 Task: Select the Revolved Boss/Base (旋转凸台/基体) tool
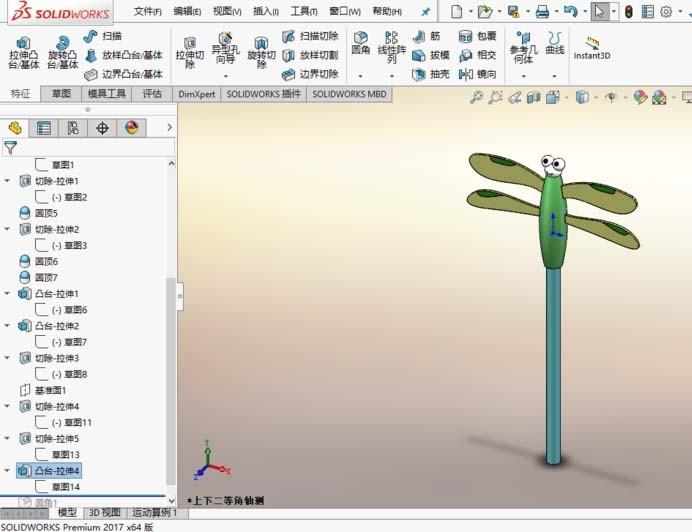click(x=62, y=53)
